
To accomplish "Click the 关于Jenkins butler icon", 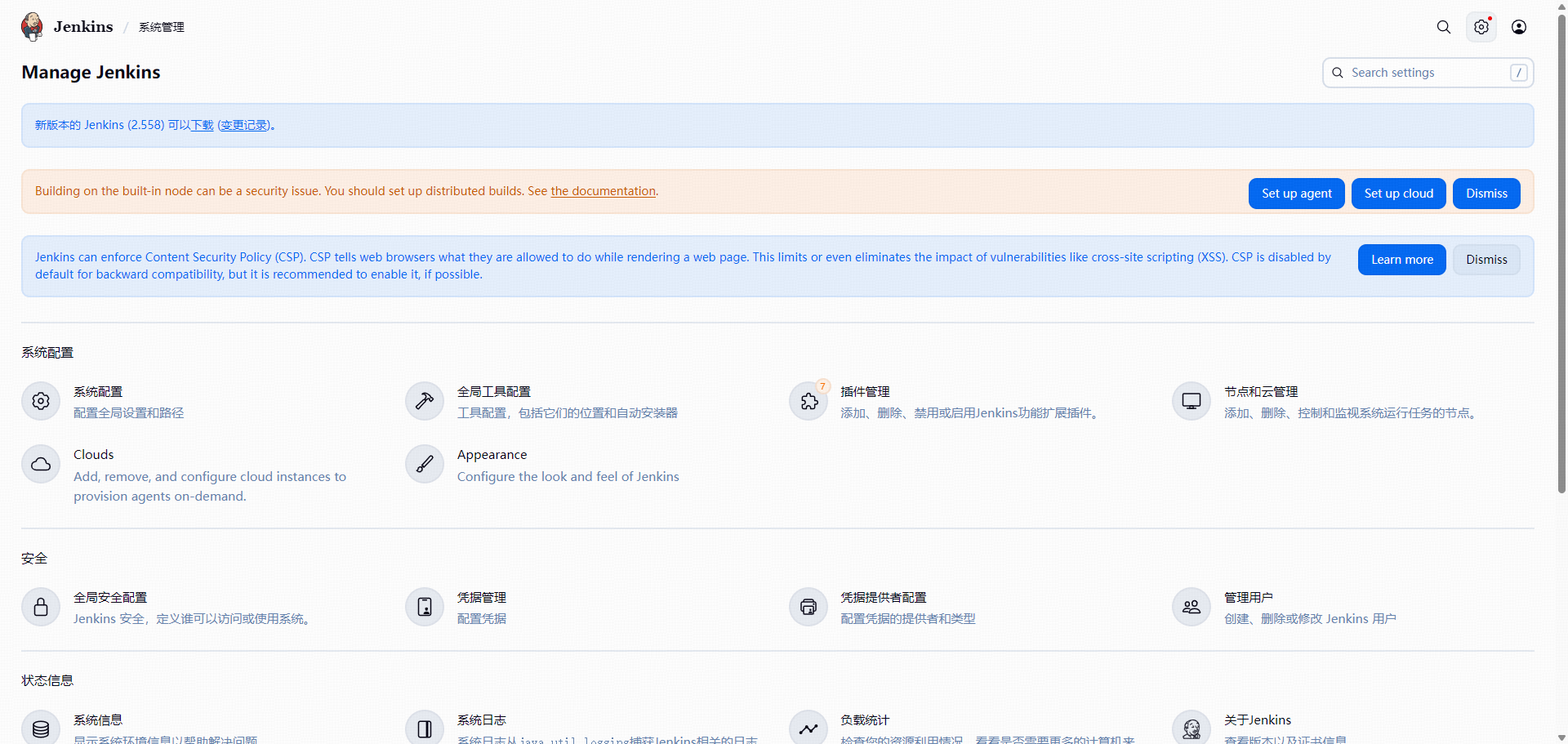I will (1192, 728).
